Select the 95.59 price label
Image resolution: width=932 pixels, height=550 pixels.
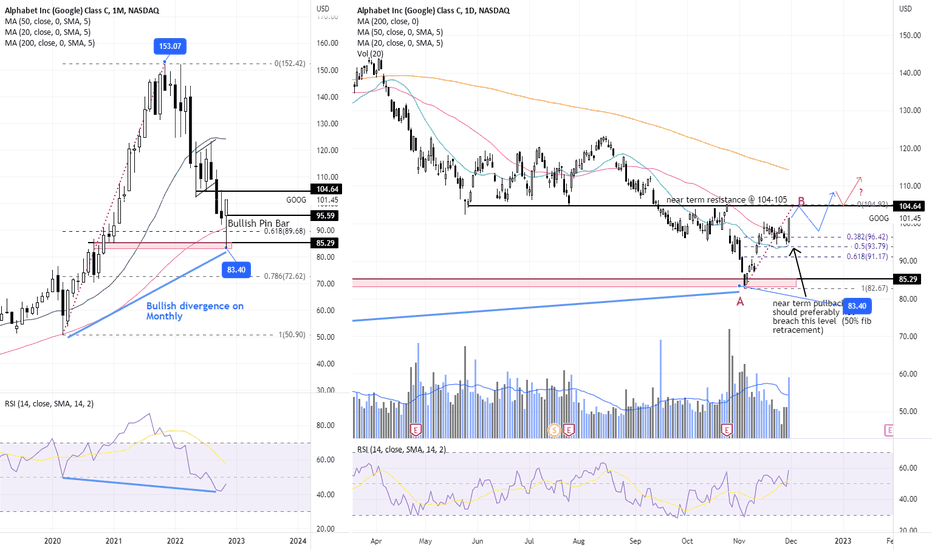(x=324, y=216)
